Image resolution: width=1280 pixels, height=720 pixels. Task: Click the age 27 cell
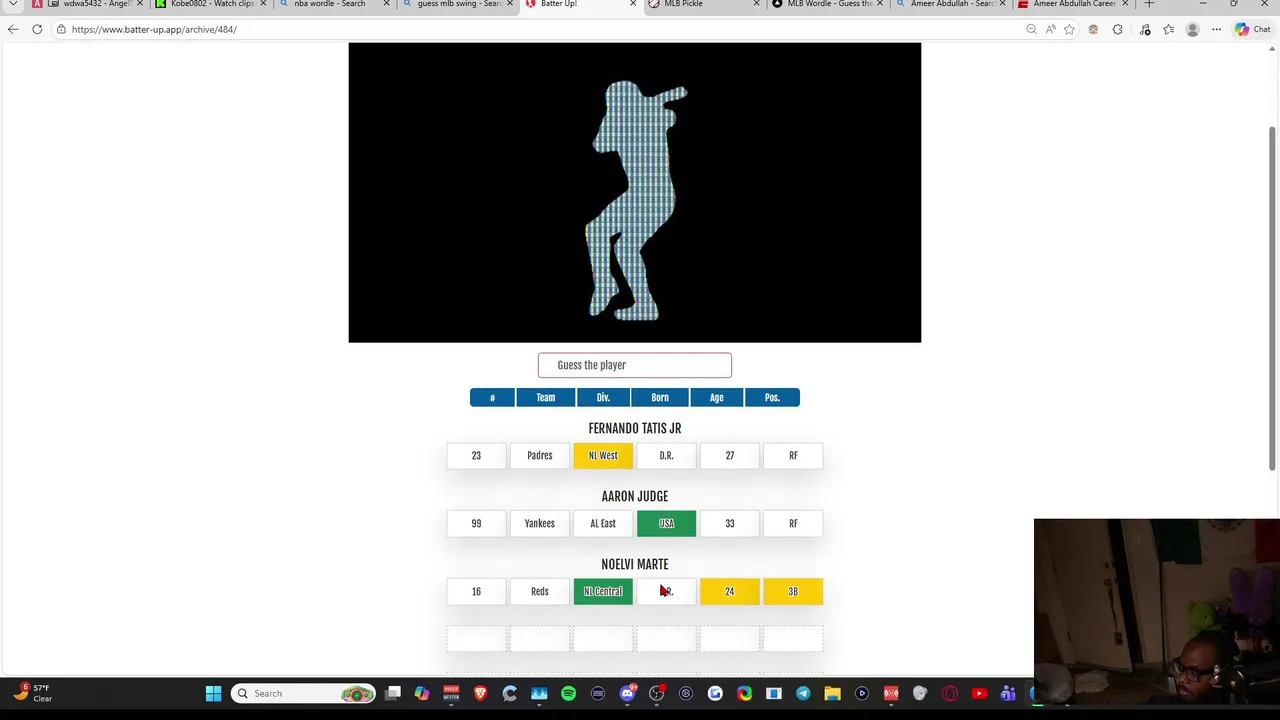tap(730, 456)
